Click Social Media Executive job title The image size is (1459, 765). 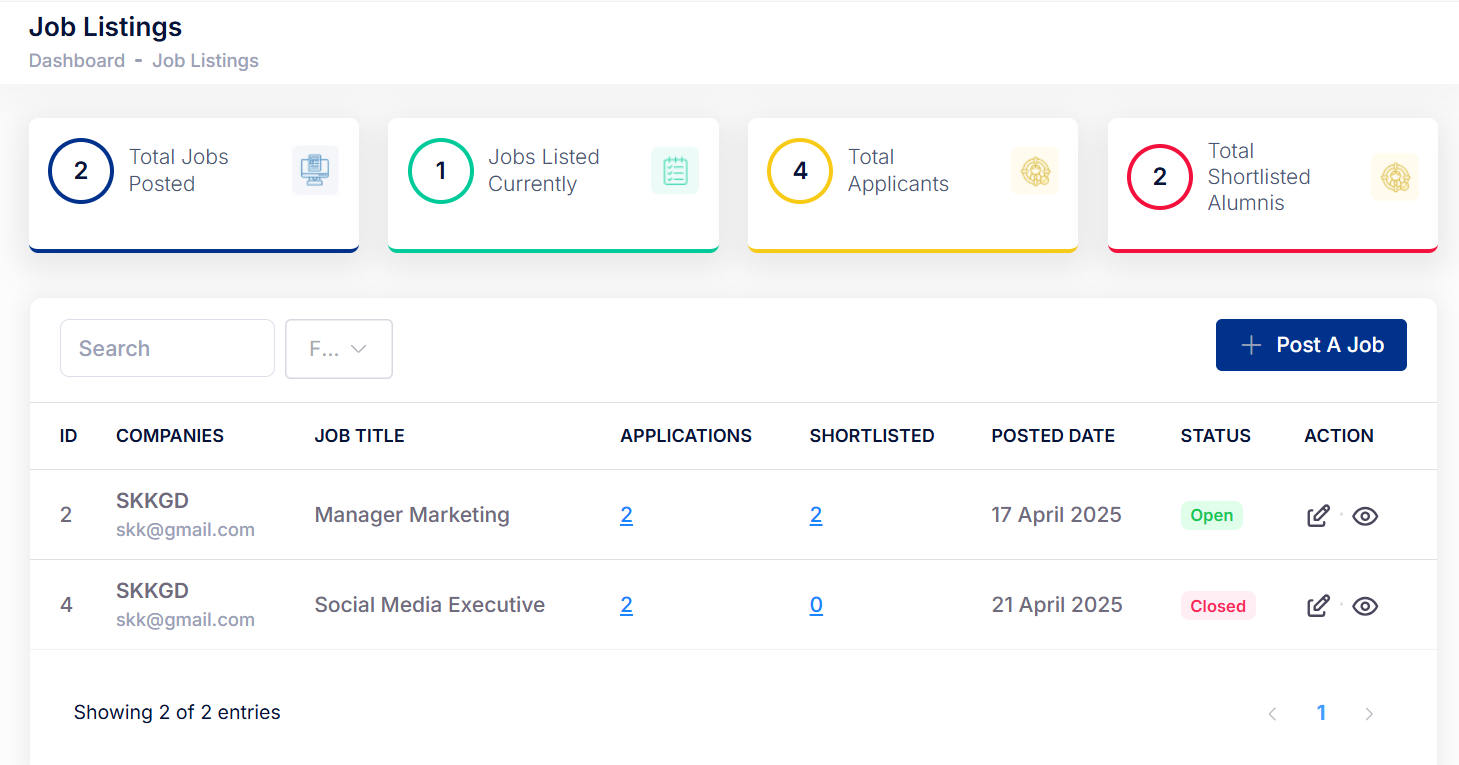430,605
